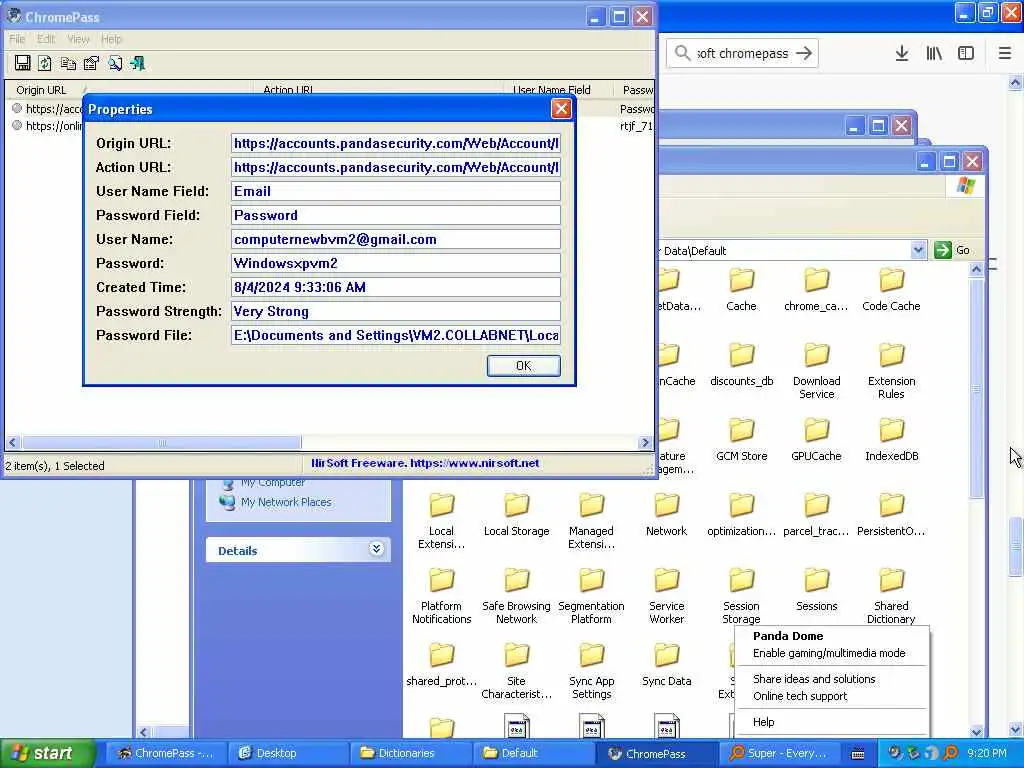Click the Properties toolbar icon in ChromePass
This screenshot has width=1024, height=768.
click(91, 63)
